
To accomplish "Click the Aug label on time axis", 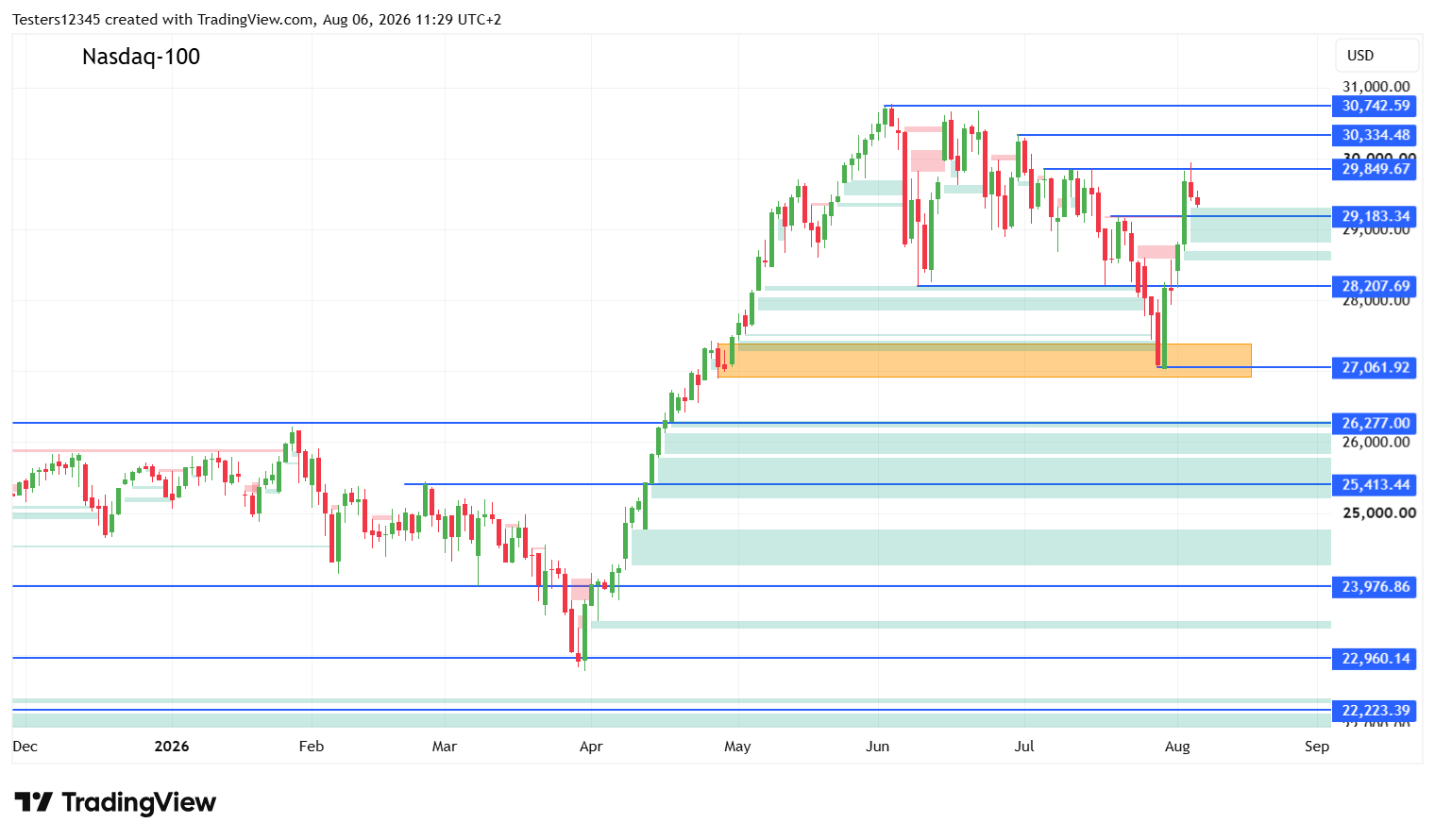I will coord(1177,747).
